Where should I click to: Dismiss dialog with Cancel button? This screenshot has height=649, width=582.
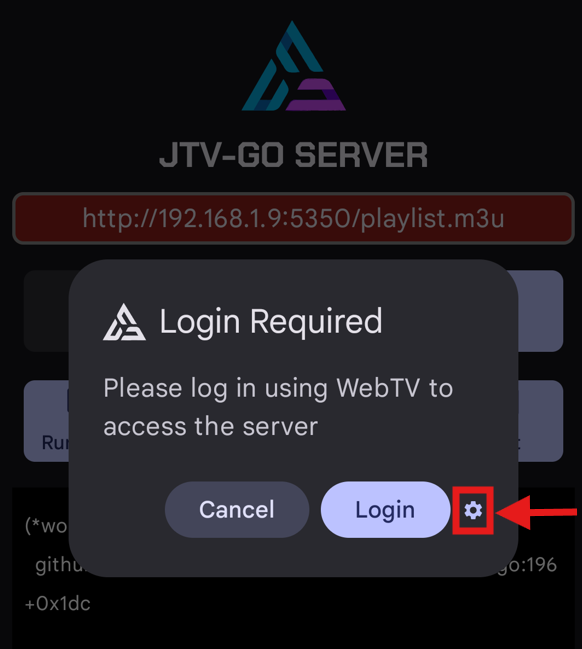[x=237, y=510]
